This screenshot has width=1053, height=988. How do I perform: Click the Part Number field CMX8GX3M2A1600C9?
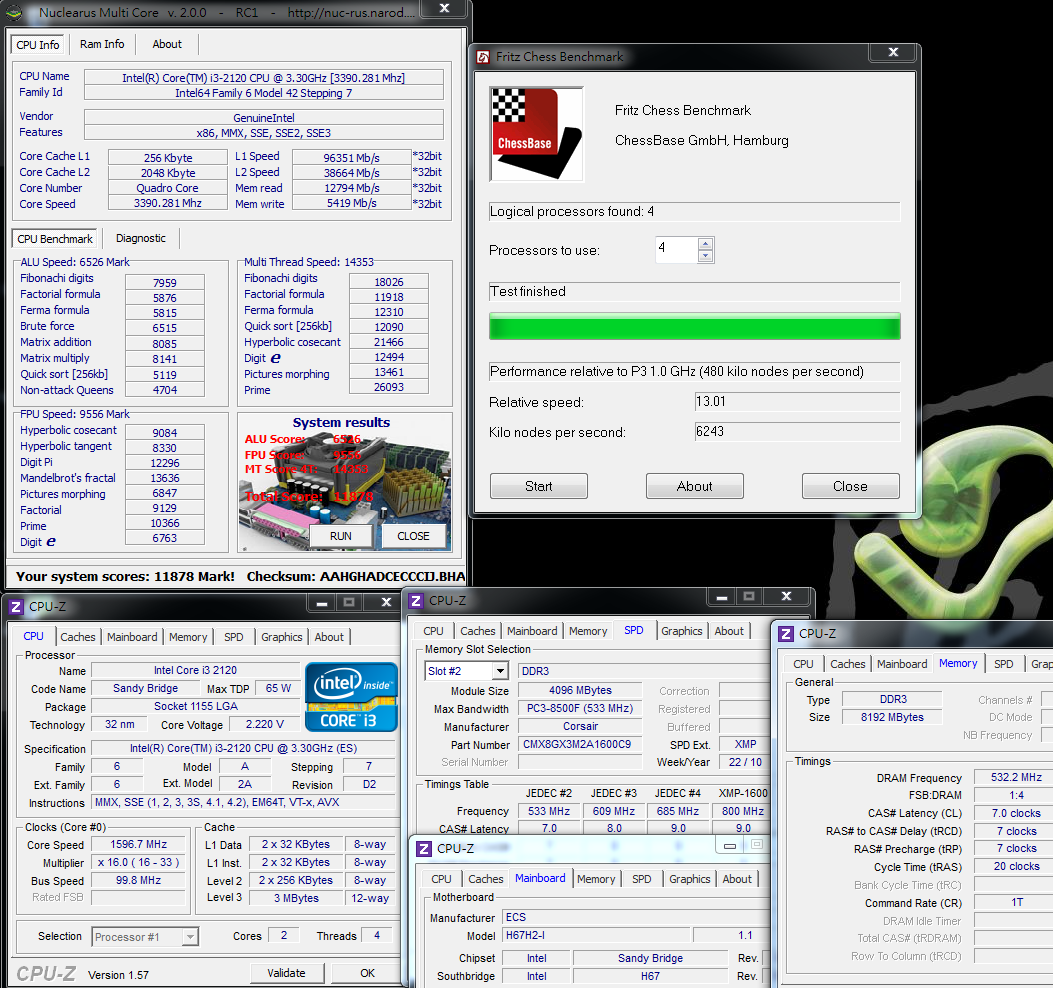580,744
